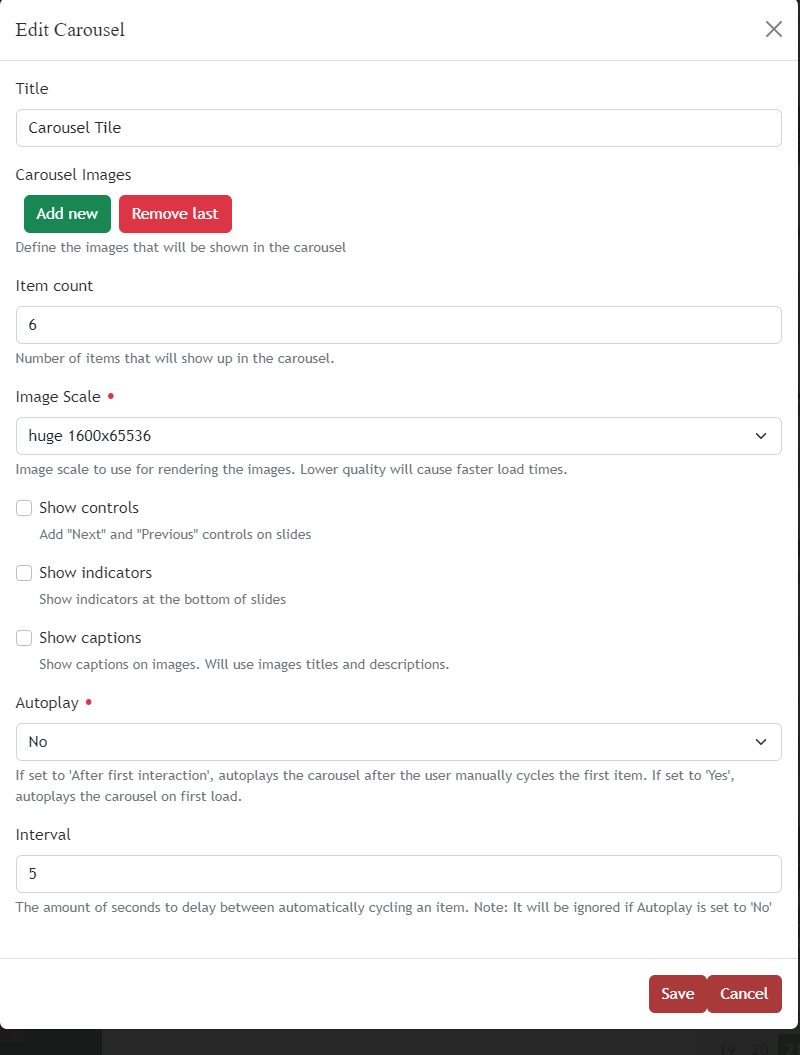The height and width of the screenshot is (1055, 800).
Task: Click the 'Show captions' label text
Action: pos(90,638)
